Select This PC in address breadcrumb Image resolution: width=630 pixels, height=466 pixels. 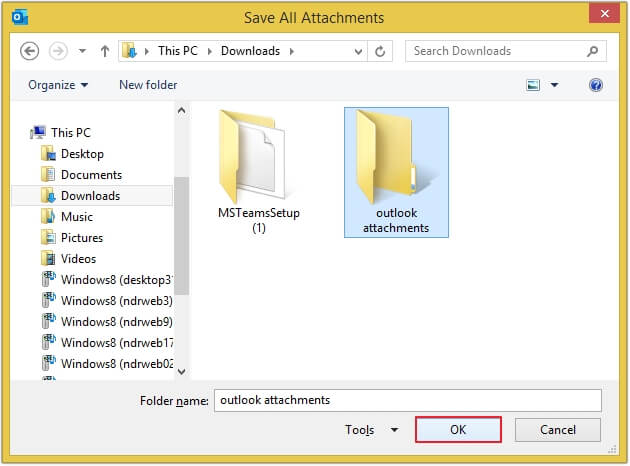pos(178,51)
